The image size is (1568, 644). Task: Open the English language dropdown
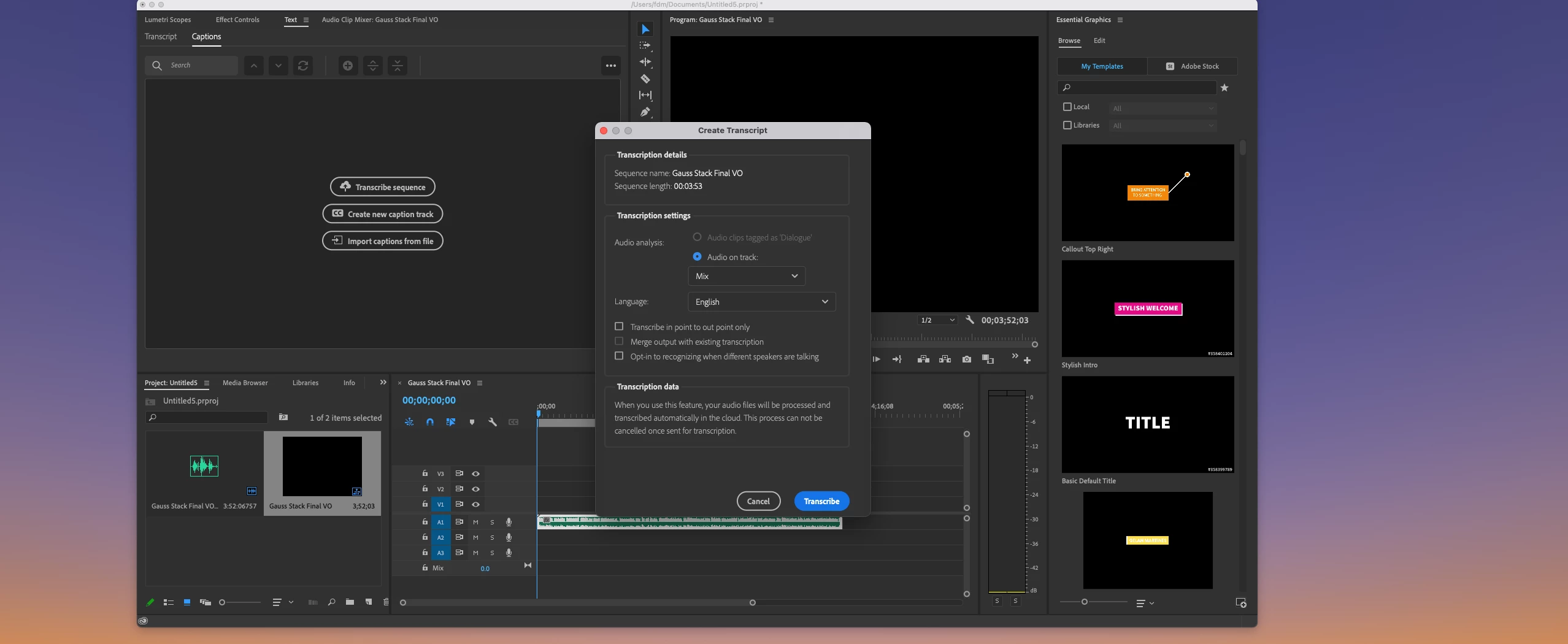click(762, 302)
